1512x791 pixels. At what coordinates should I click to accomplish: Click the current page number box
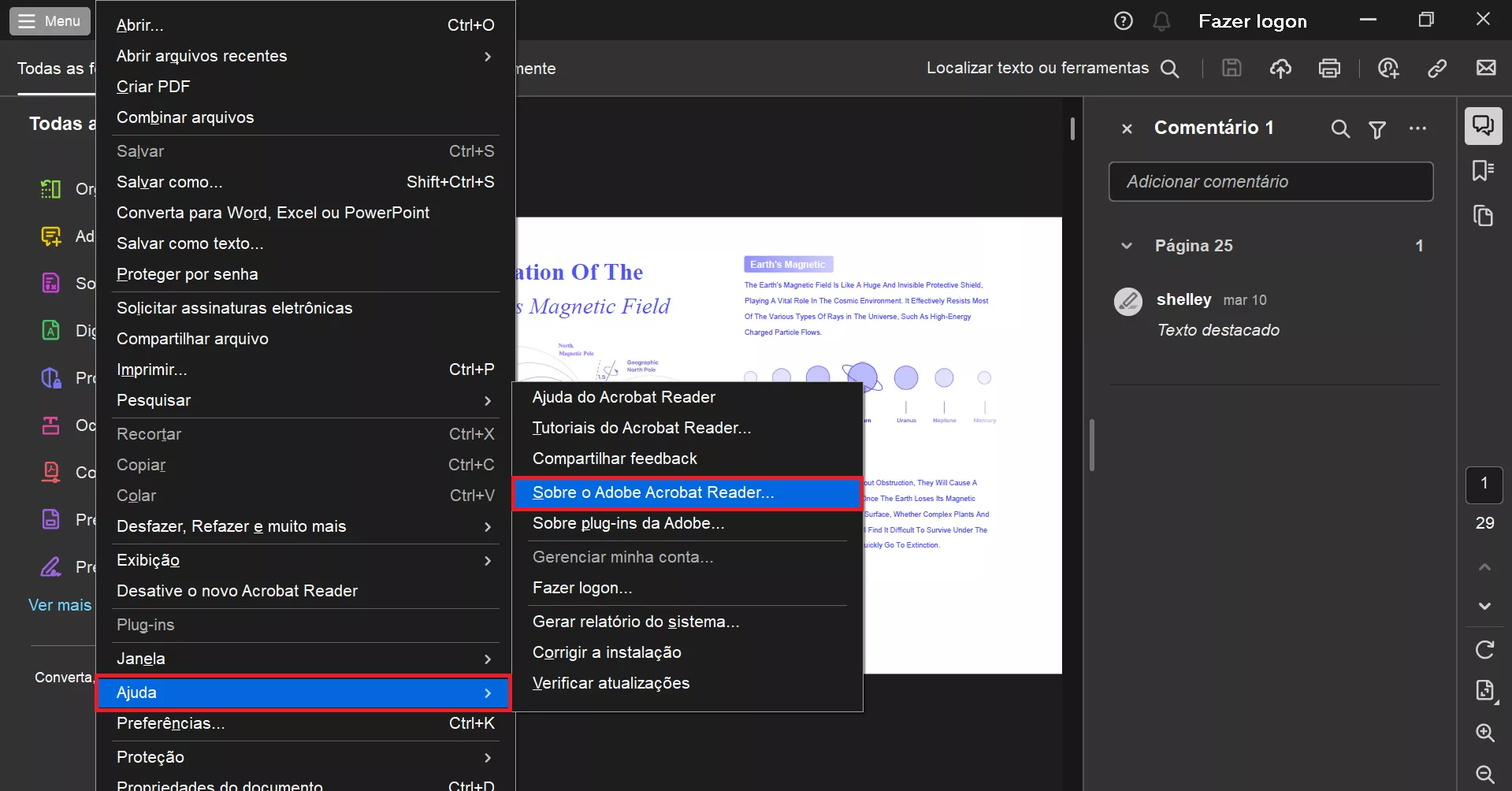coord(1484,485)
